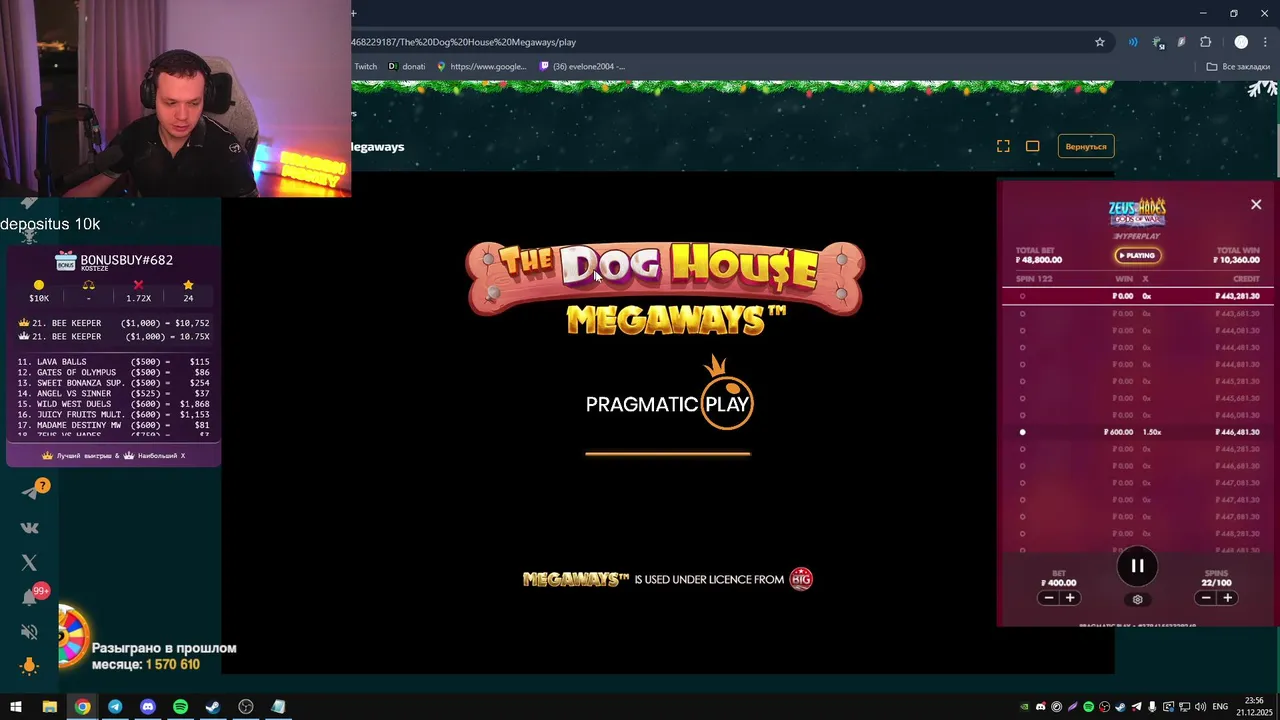This screenshot has height=720, width=1280.
Task: Click The Dog House Megaways logo
Action: pos(665,288)
